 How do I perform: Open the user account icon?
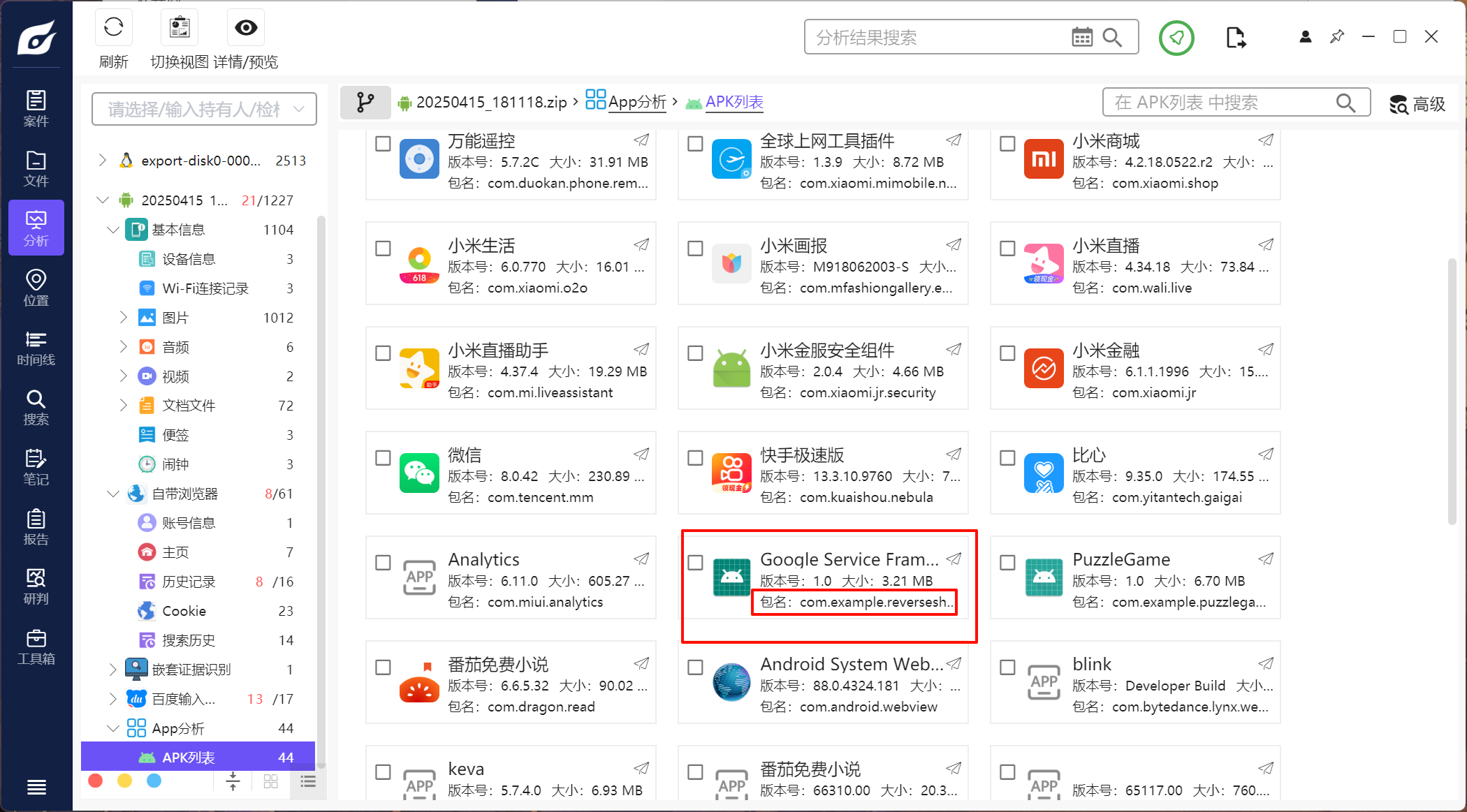[x=1305, y=36]
